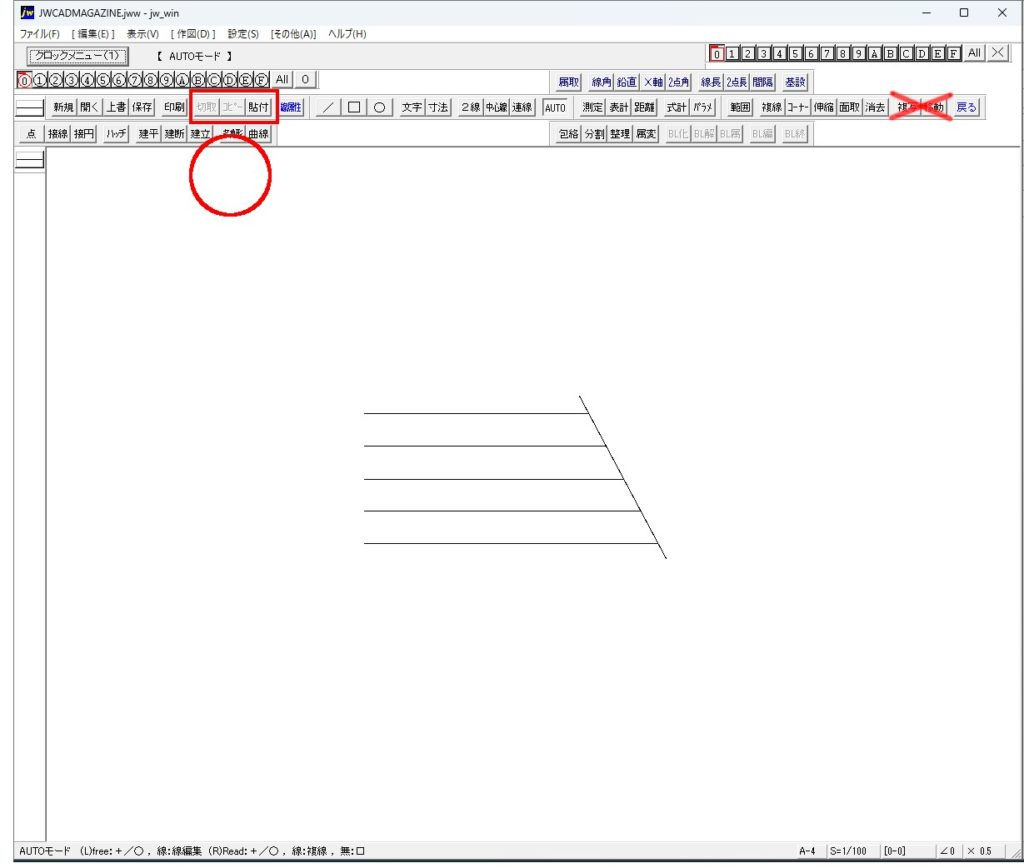Click the クロックメニュー(1) button
The height and width of the screenshot is (868, 1024).
click(77, 56)
